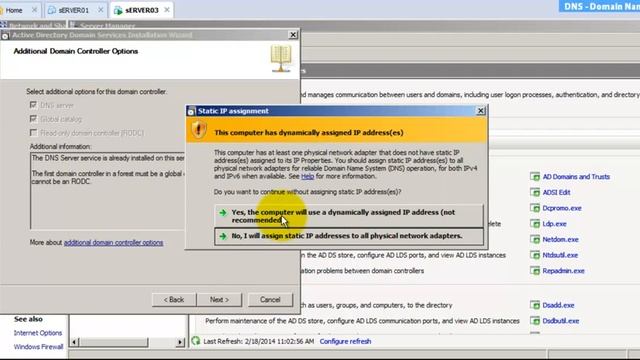Launch the Dsdbutil.exe link

coord(560,321)
